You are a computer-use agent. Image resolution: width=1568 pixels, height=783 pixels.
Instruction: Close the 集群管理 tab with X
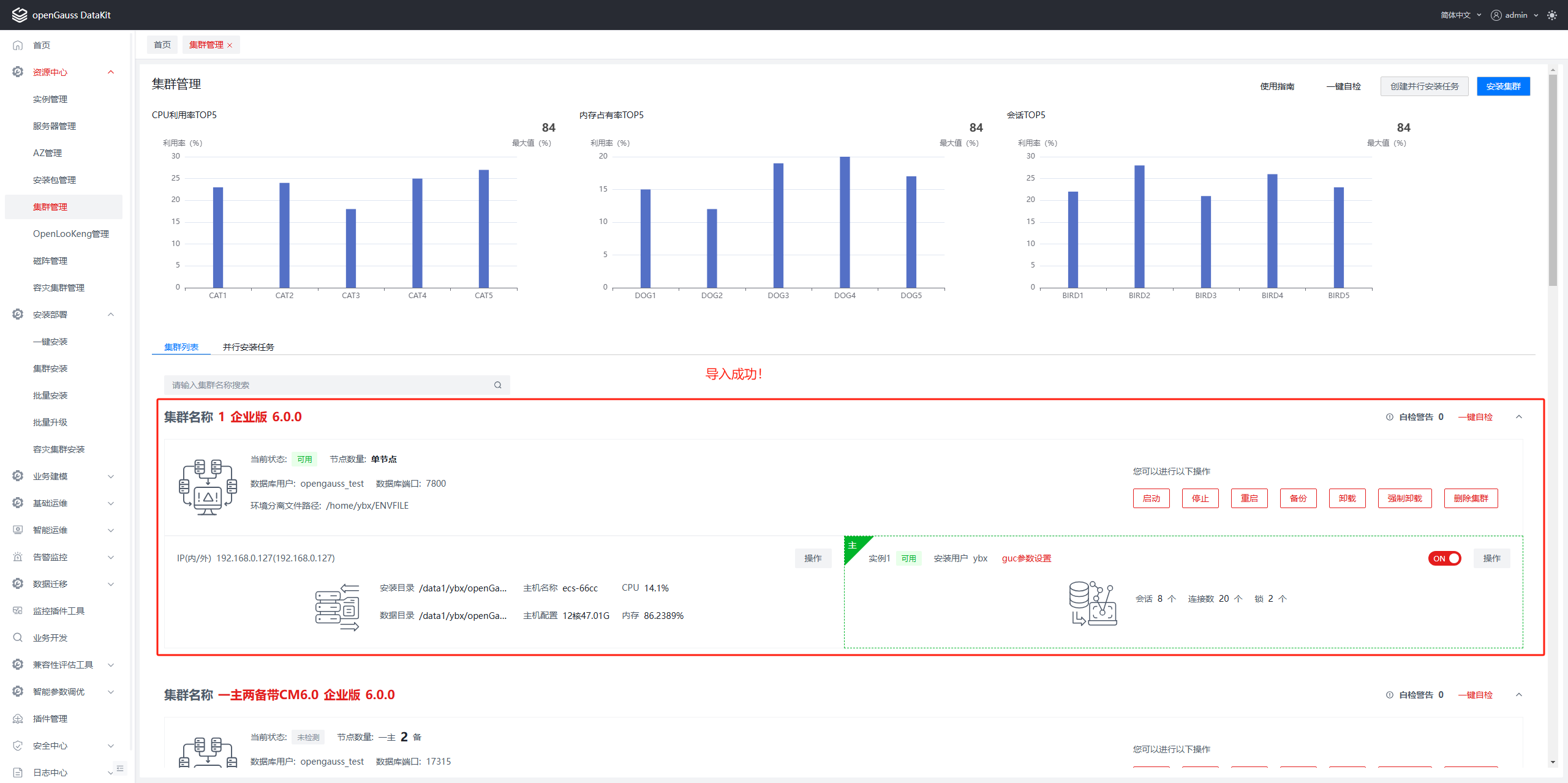[230, 45]
